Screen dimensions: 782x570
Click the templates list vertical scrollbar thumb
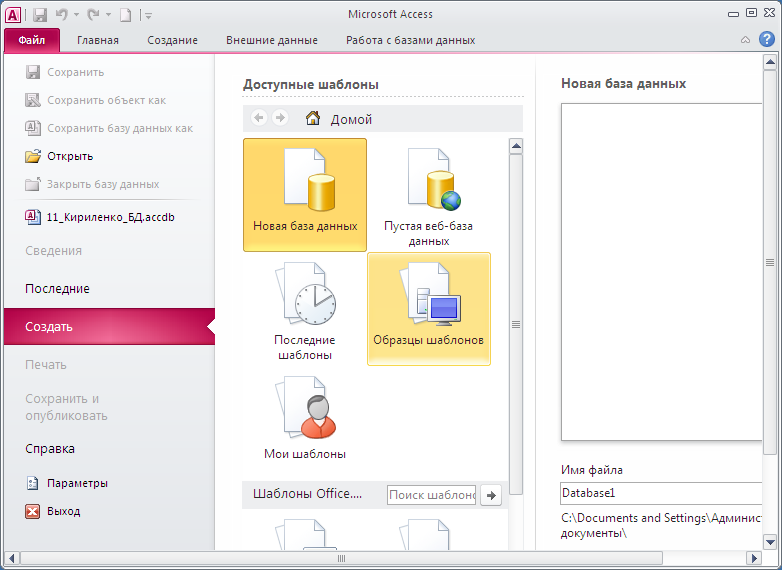pos(516,325)
